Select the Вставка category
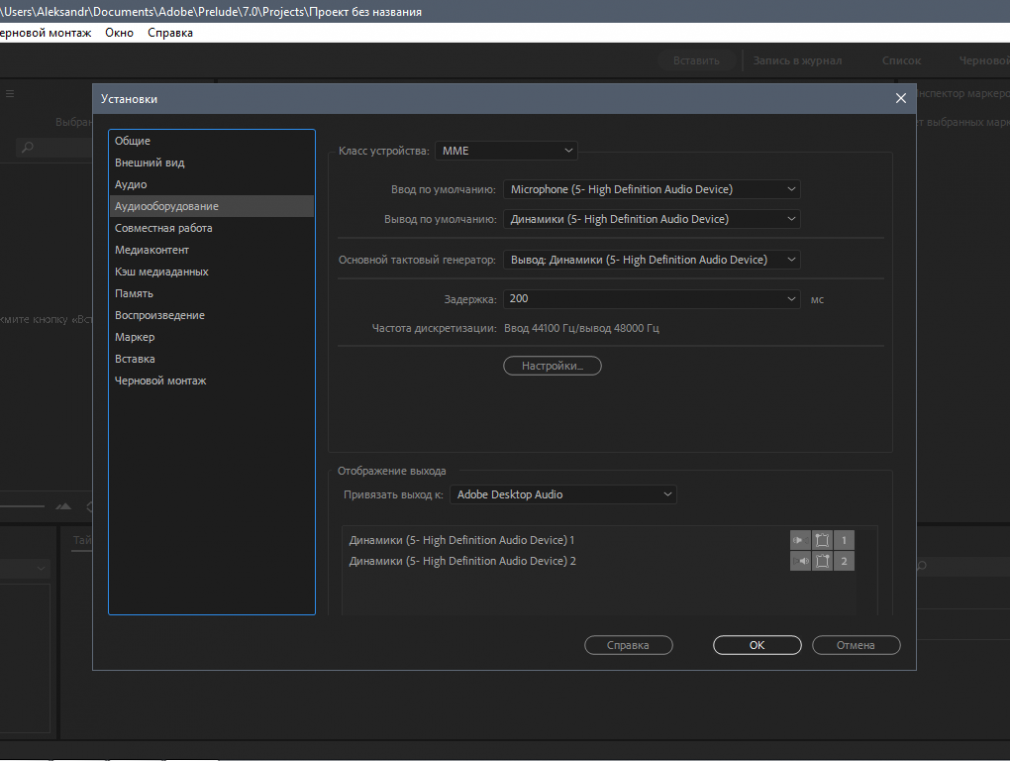 click(x=211, y=359)
